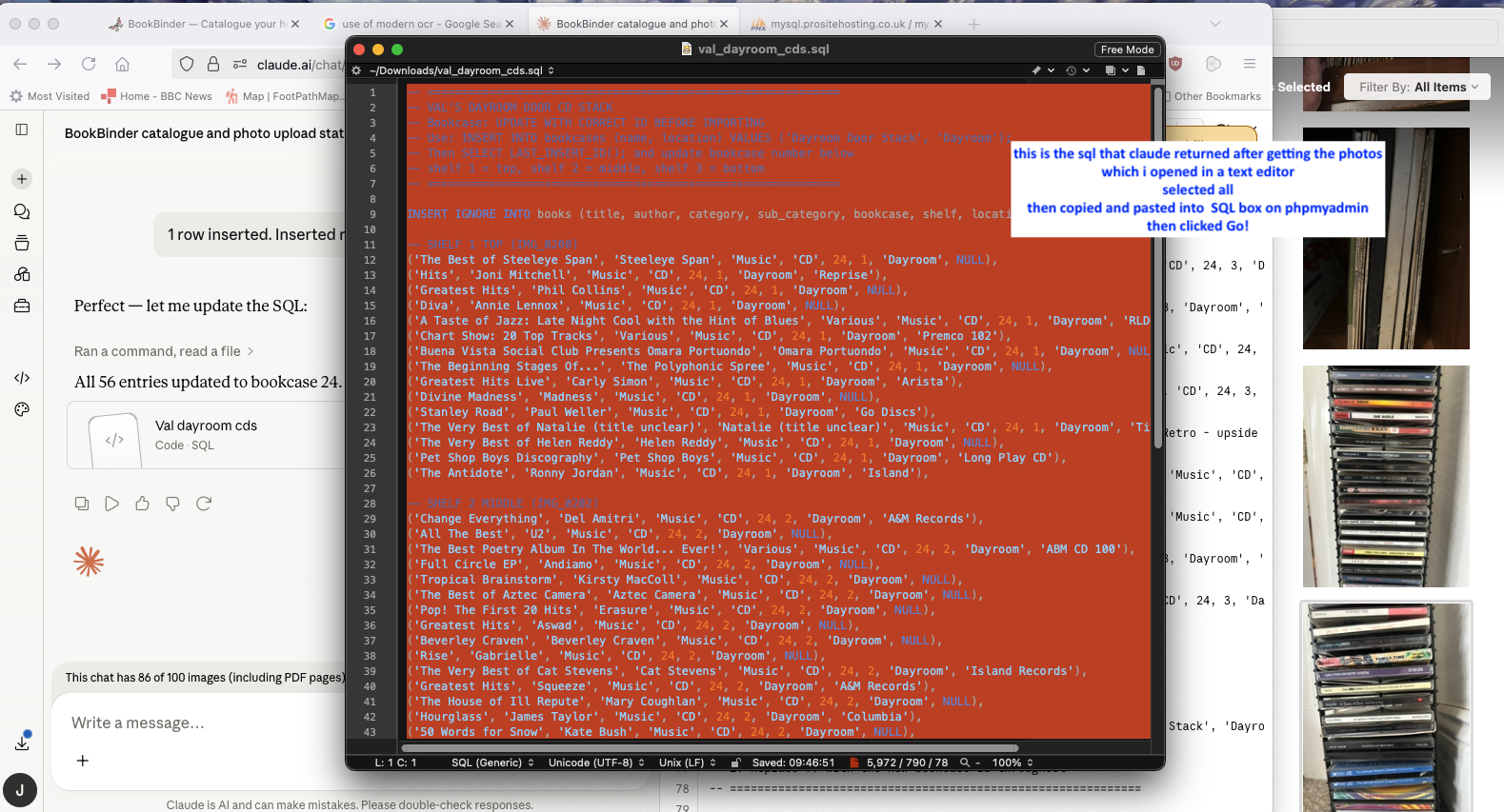Viewport: 1504px width, 812px height.
Task: Click the val_dayroom_cds.sql title document icon
Action: (687, 49)
